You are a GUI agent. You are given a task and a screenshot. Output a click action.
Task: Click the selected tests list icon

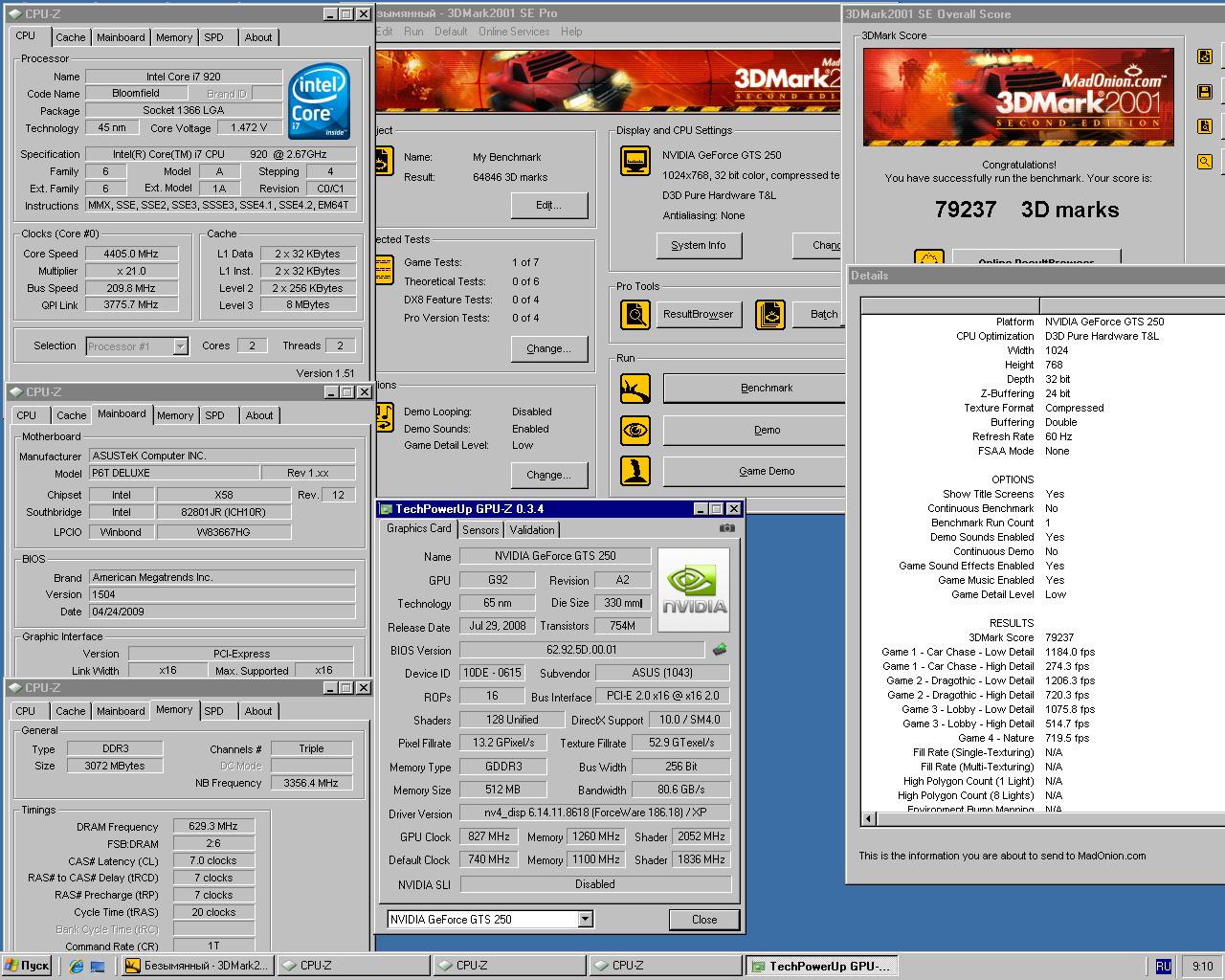point(383,270)
